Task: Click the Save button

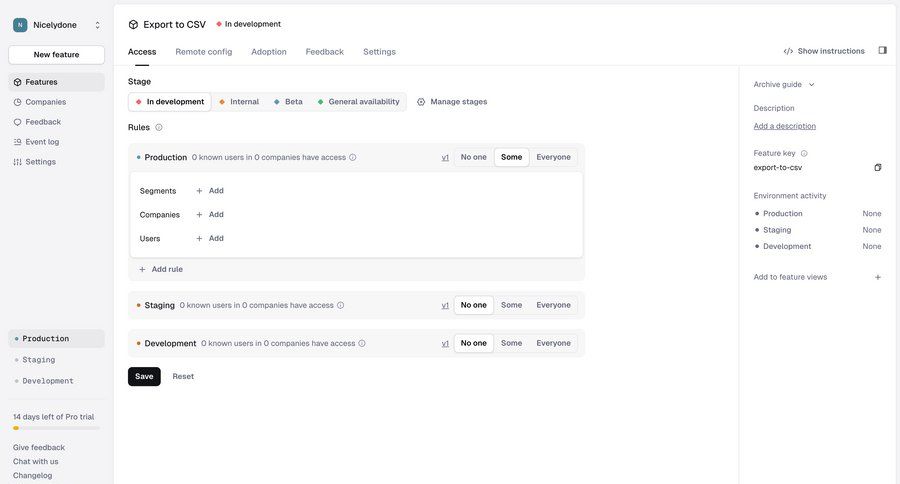Action: point(144,377)
